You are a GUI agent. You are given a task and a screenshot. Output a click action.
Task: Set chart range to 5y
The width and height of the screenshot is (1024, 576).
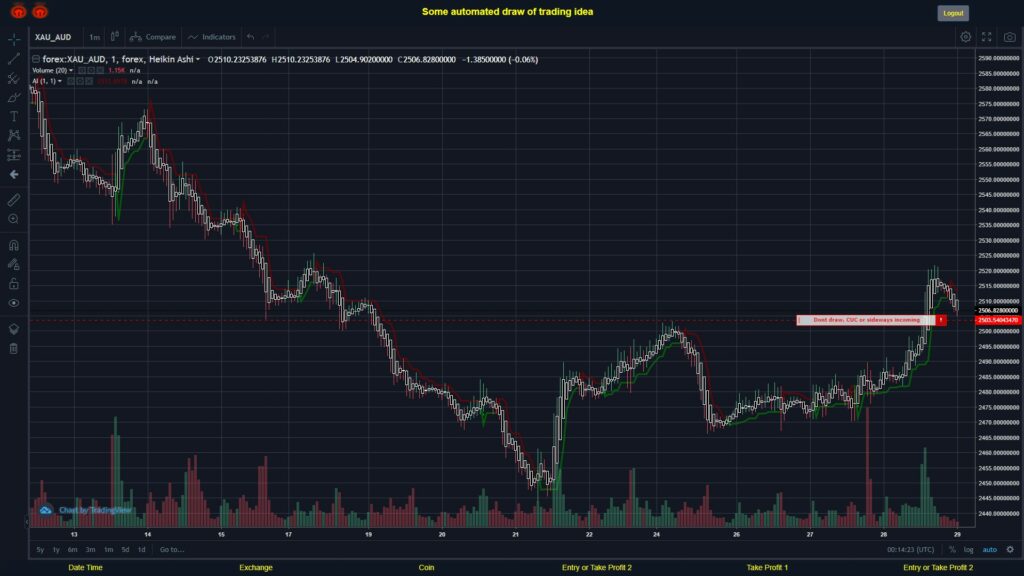[x=40, y=550]
